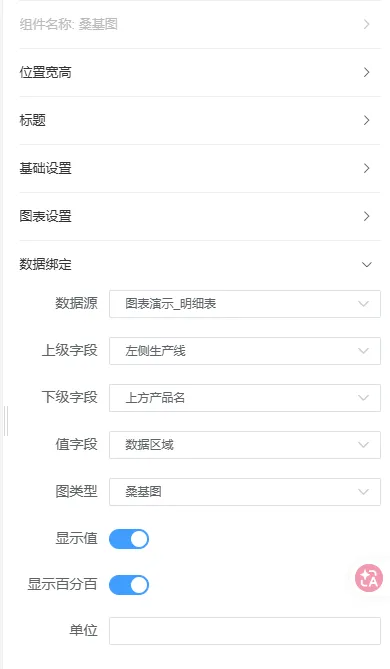
Task: Toggle the 显示值 switch off
Action: 129,539
